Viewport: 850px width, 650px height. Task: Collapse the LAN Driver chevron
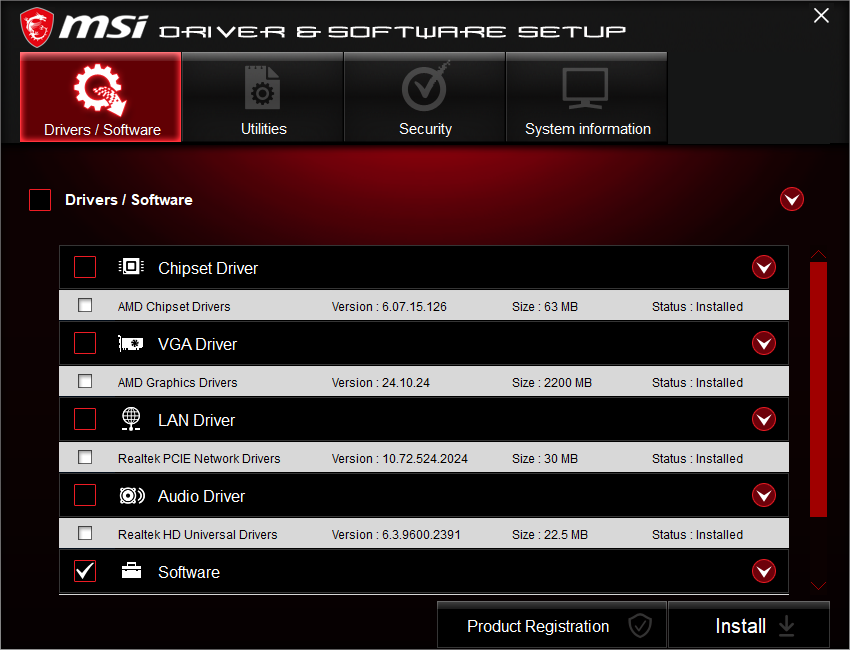point(764,419)
